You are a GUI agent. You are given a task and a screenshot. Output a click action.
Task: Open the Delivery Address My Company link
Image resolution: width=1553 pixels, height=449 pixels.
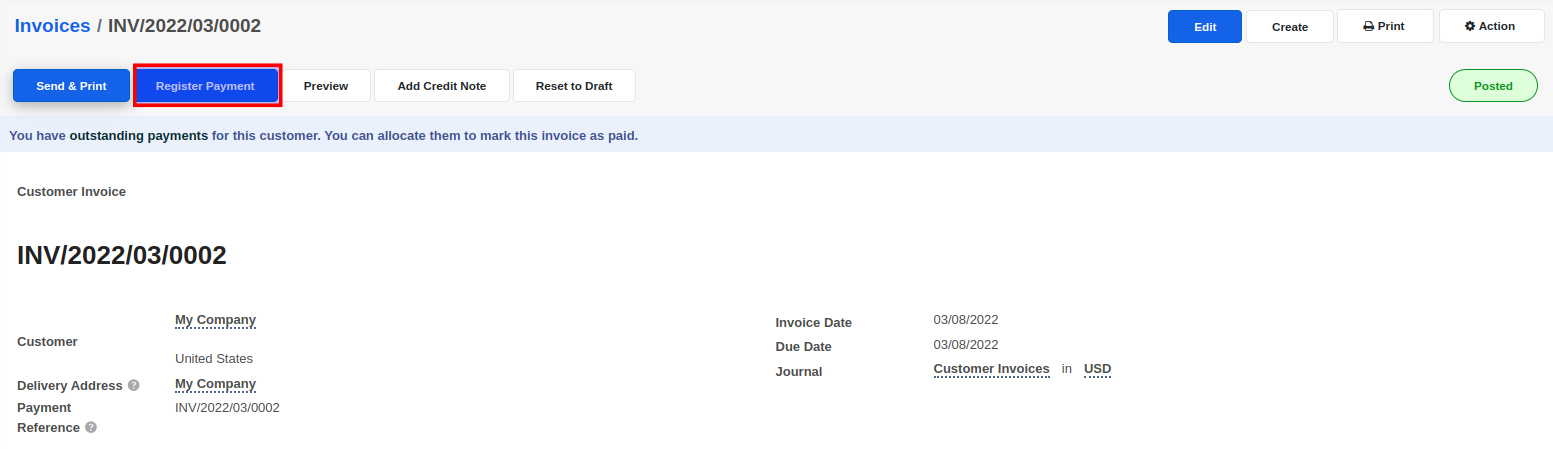pos(215,384)
